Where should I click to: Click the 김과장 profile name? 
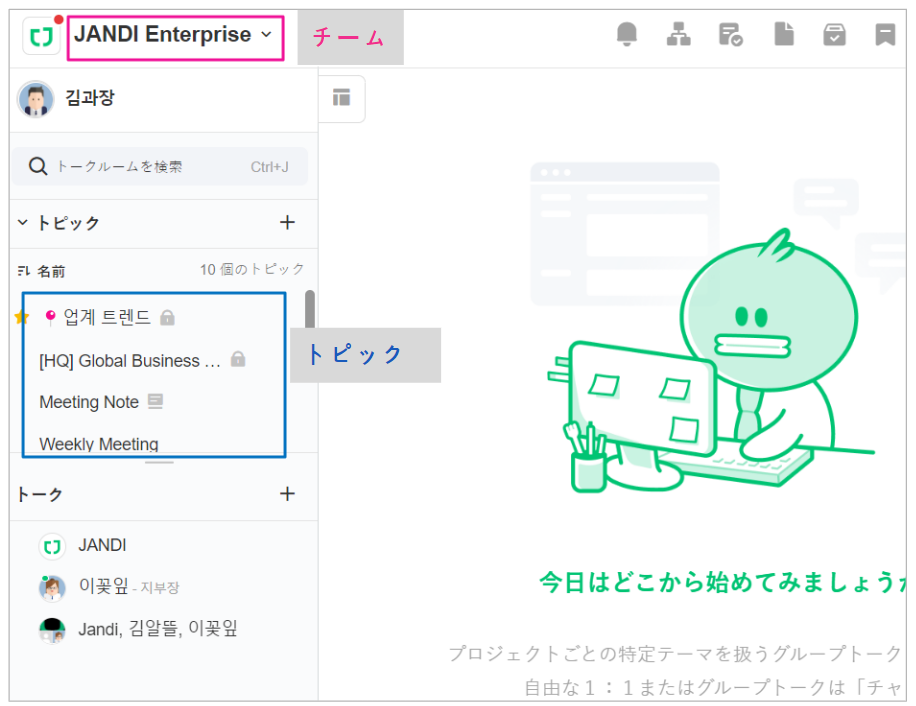[x=90, y=98]
